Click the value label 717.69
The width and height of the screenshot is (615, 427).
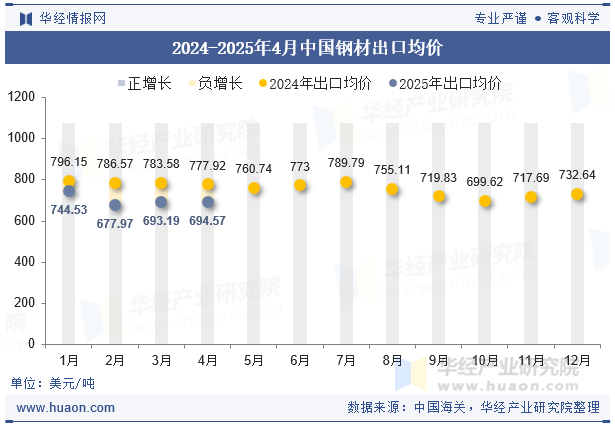531,178
